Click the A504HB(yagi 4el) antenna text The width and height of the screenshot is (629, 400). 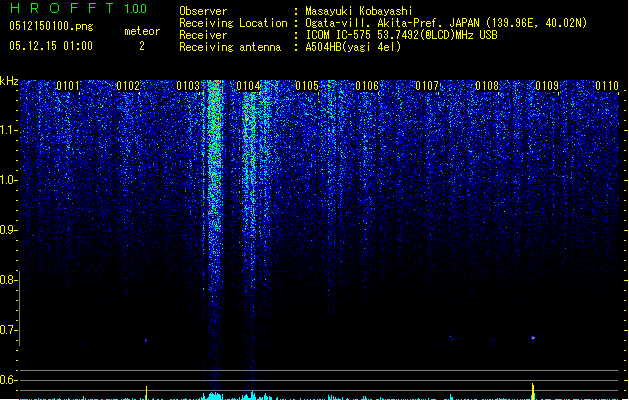coord(353,47)
